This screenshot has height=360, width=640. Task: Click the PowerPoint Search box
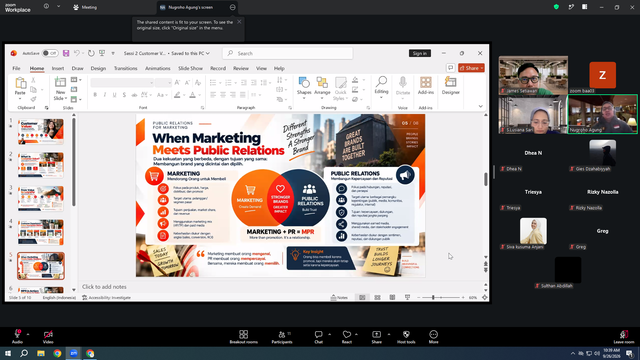[x=287, y=53]
